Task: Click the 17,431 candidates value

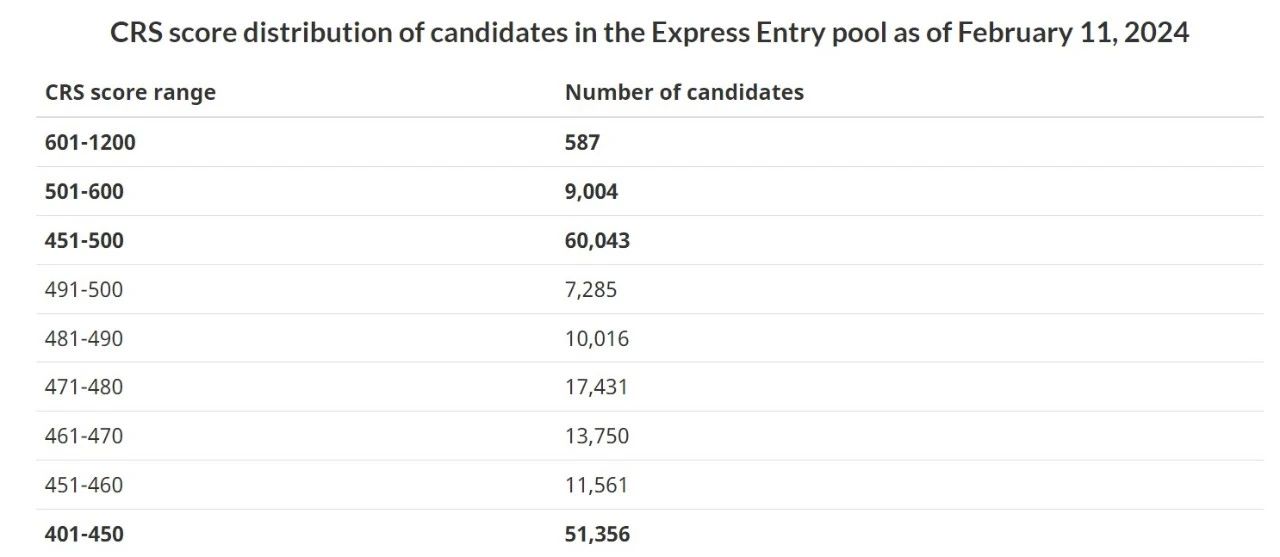Action: (x=596, y=387)
